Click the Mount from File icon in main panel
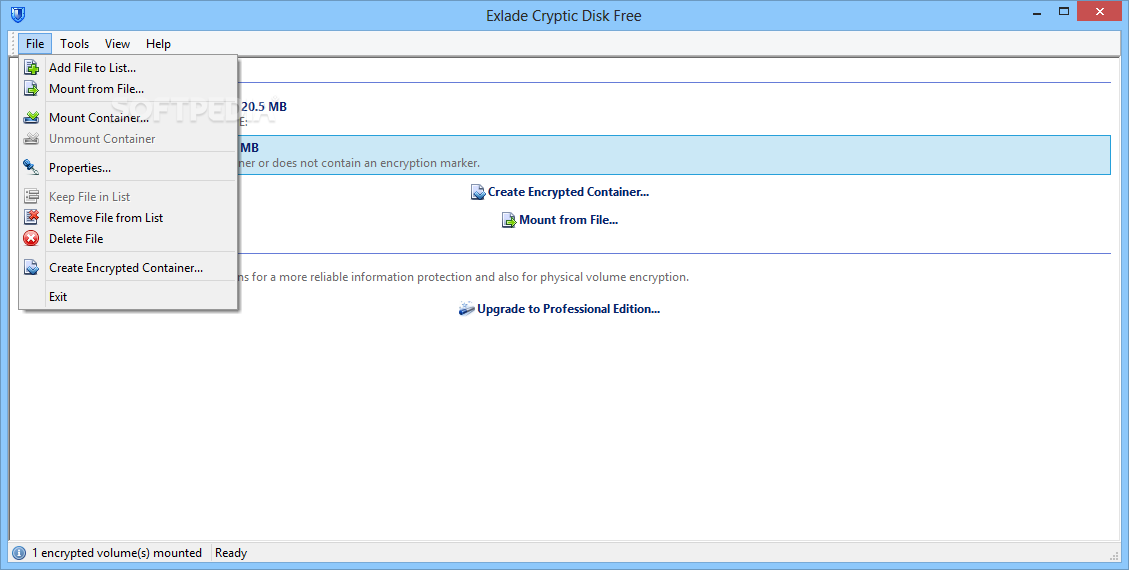Viewport: 1129px width, 570px height. click(509, 220)
